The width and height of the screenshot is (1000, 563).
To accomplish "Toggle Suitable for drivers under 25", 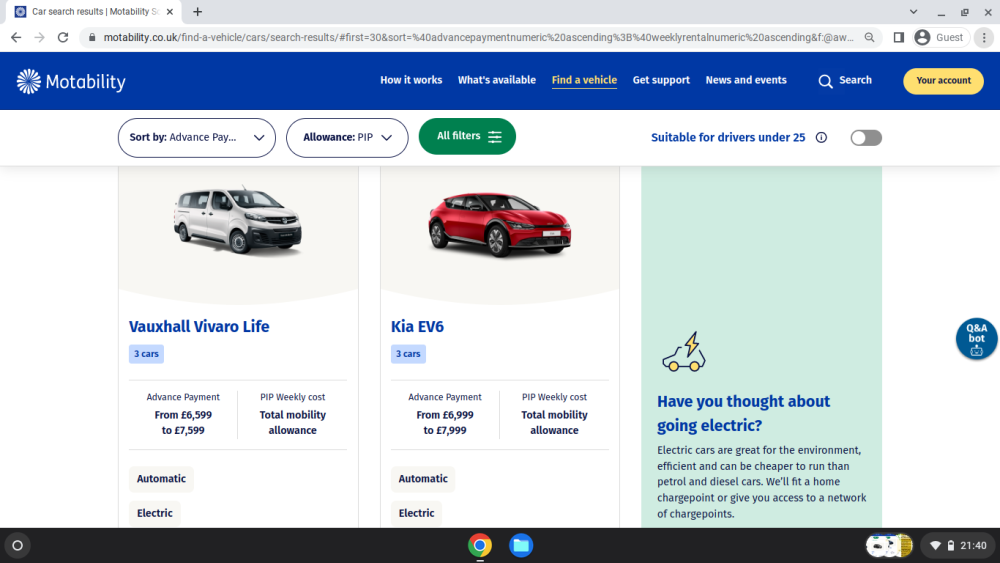I will [x=866, y=138].
